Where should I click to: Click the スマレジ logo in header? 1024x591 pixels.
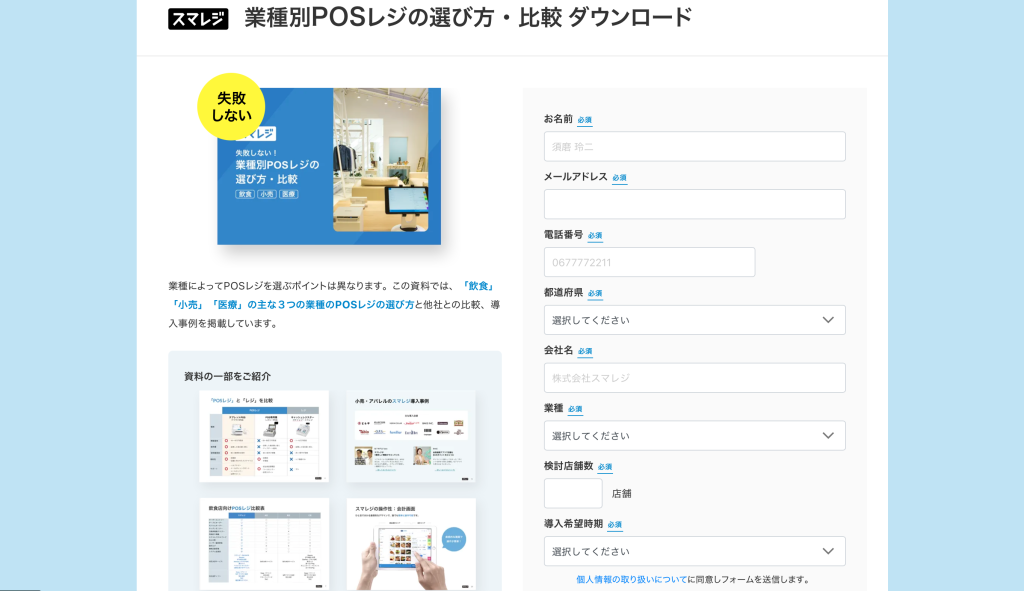(198, 18)
